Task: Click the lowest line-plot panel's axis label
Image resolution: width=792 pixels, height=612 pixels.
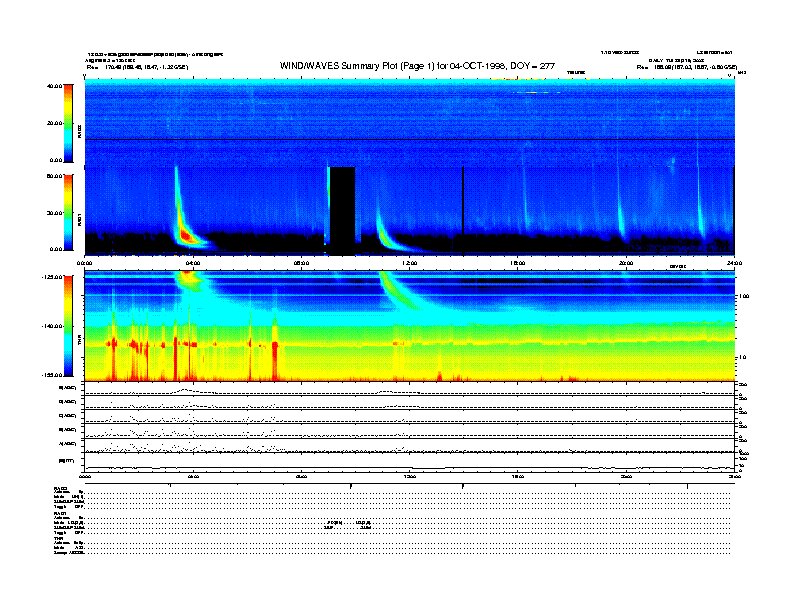Action: coord(67,461)
